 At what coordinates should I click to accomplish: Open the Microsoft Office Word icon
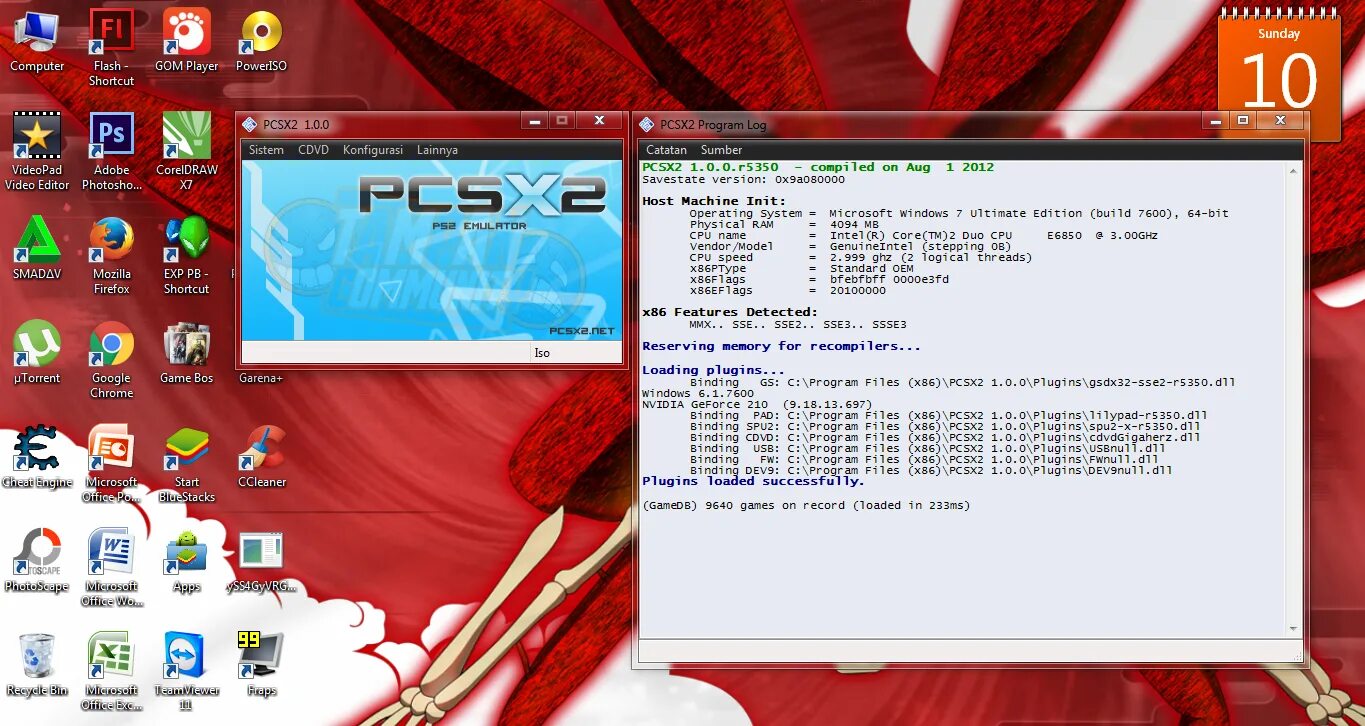point(111,552)
